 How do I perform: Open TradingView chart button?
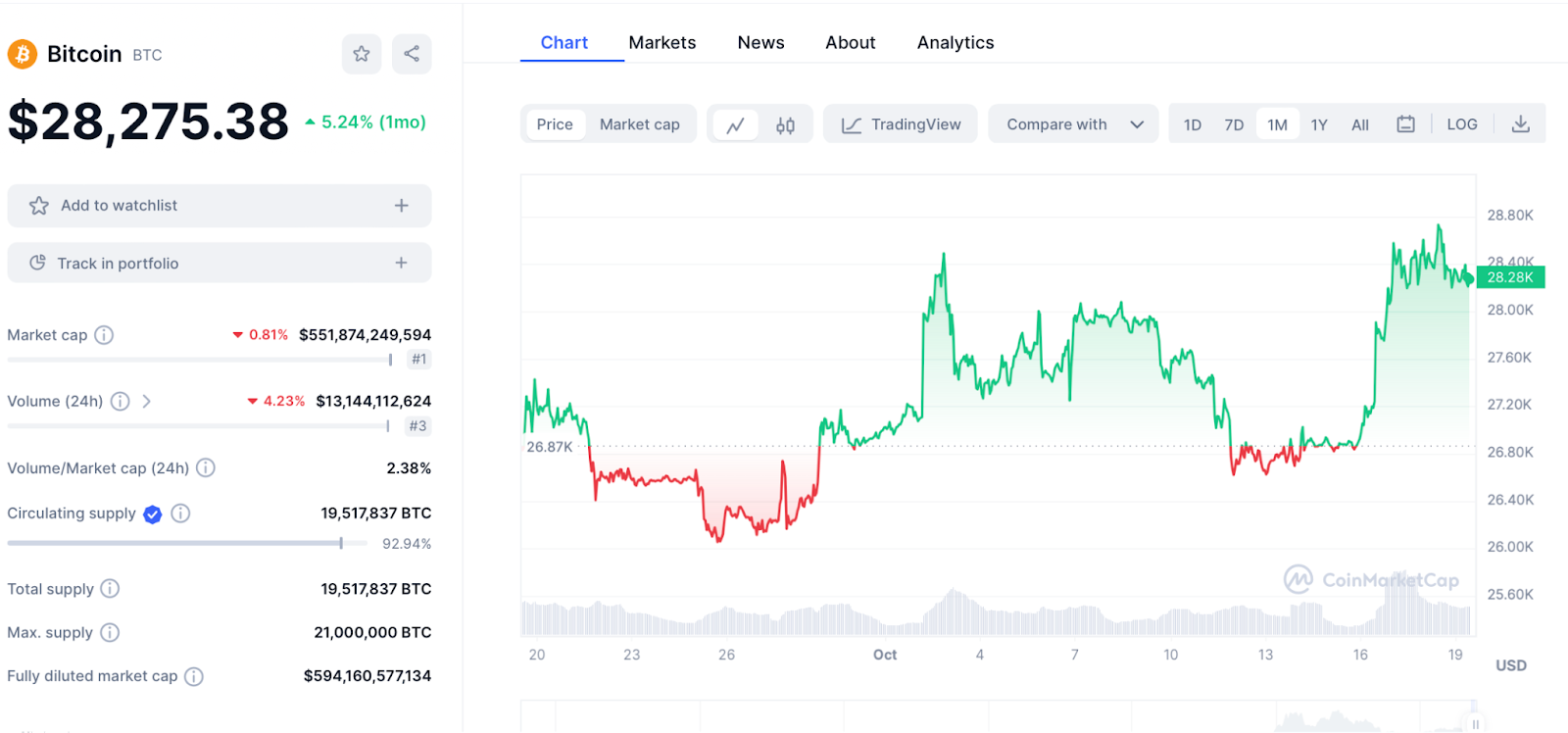click(x=901, y=124)
